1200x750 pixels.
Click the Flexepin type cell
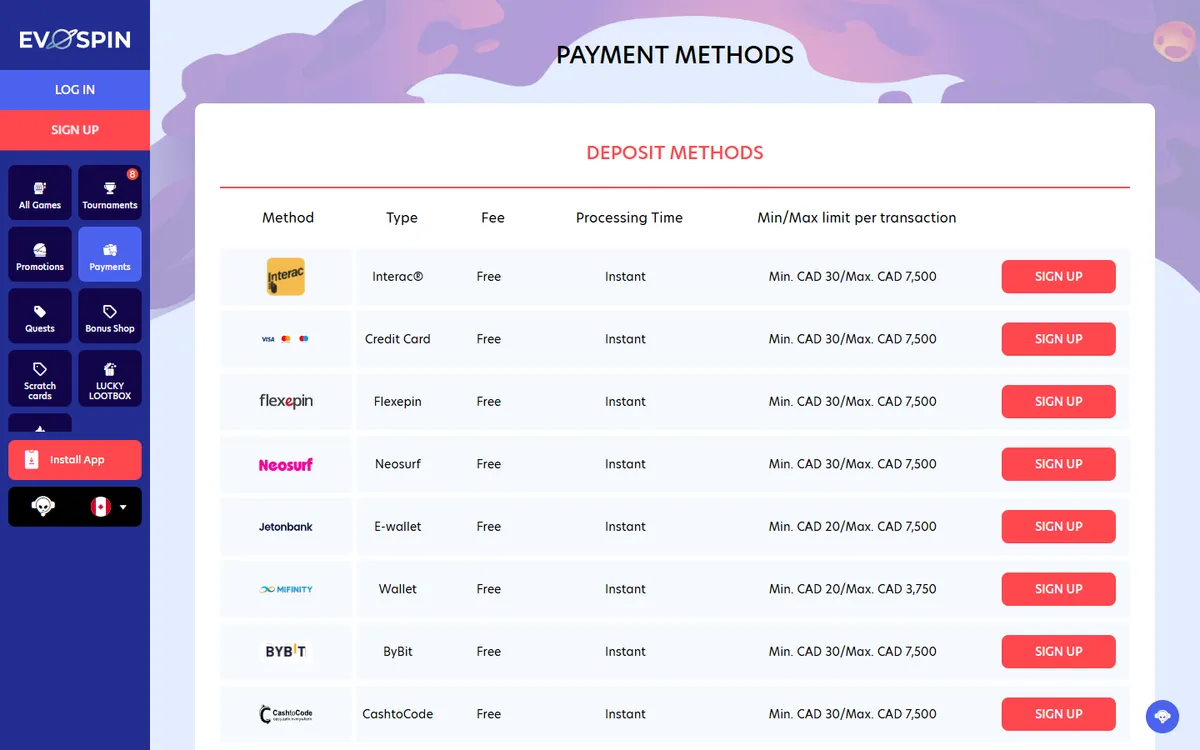click(398, 401)
